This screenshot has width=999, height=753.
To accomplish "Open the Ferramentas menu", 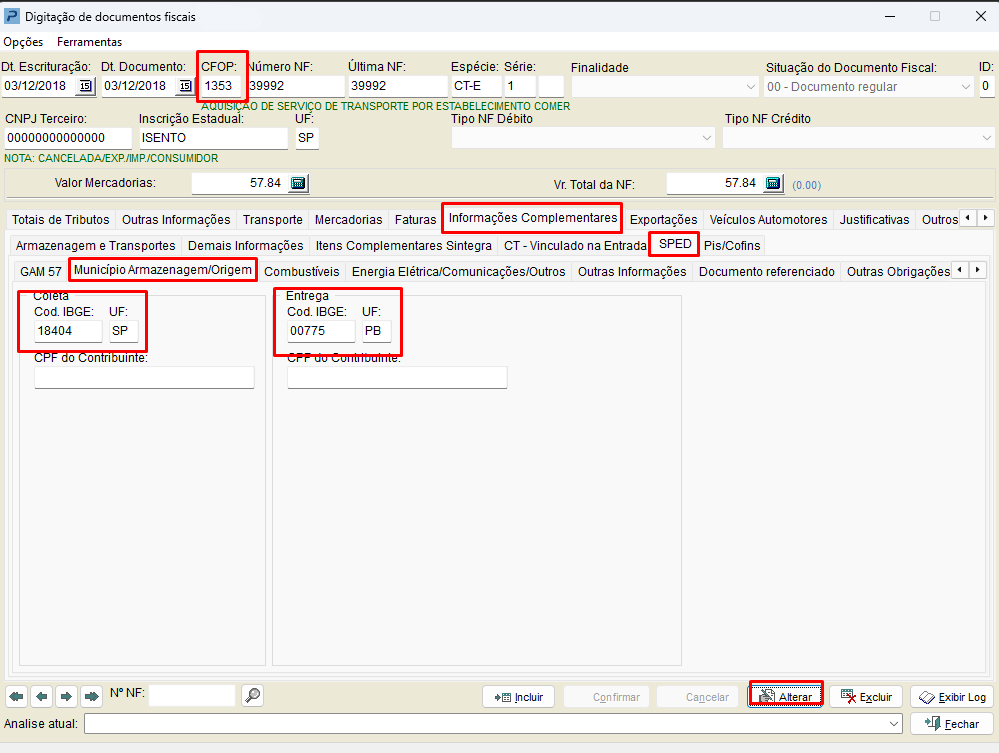I will coord(89,42).
